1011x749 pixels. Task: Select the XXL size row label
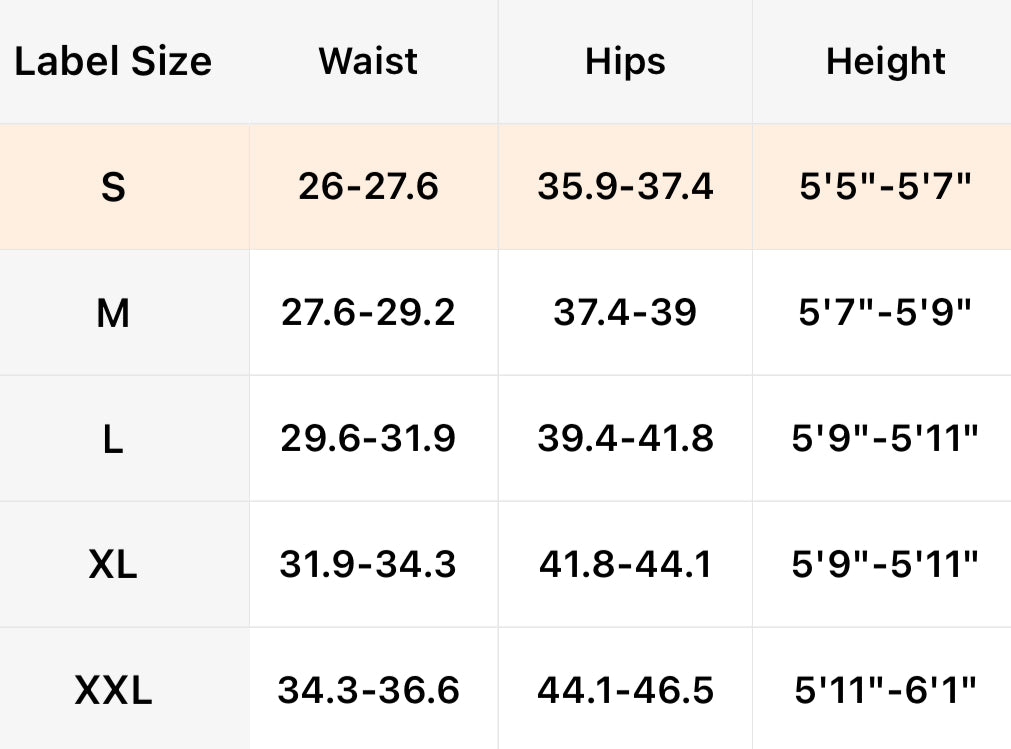click(113, 690)
